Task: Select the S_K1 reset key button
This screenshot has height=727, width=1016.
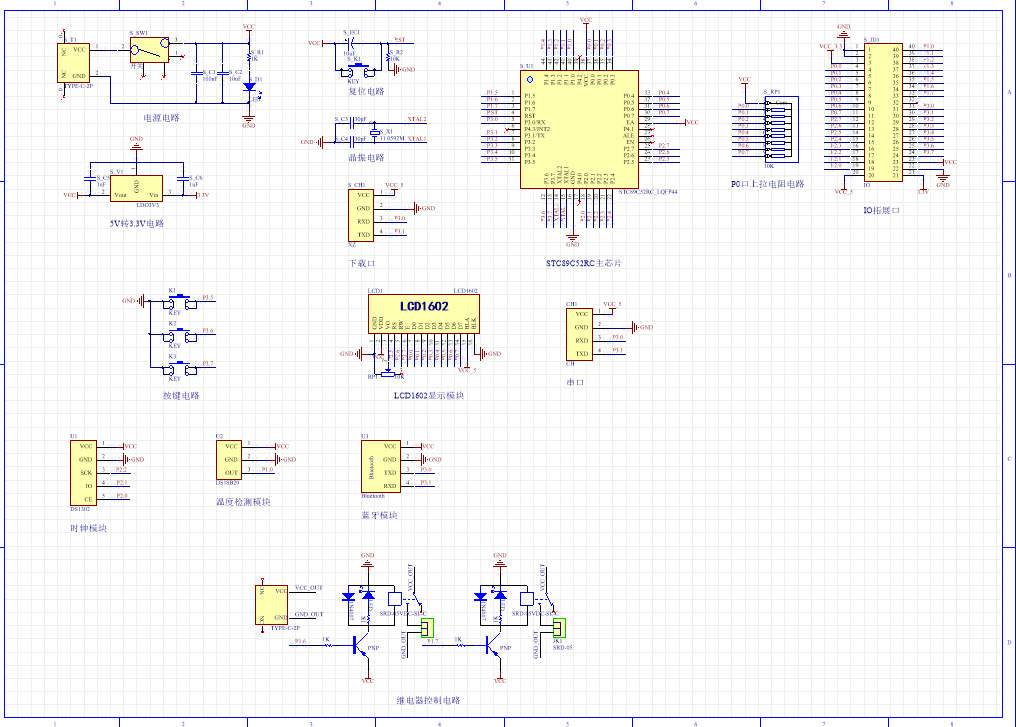Action: [356, 69]
